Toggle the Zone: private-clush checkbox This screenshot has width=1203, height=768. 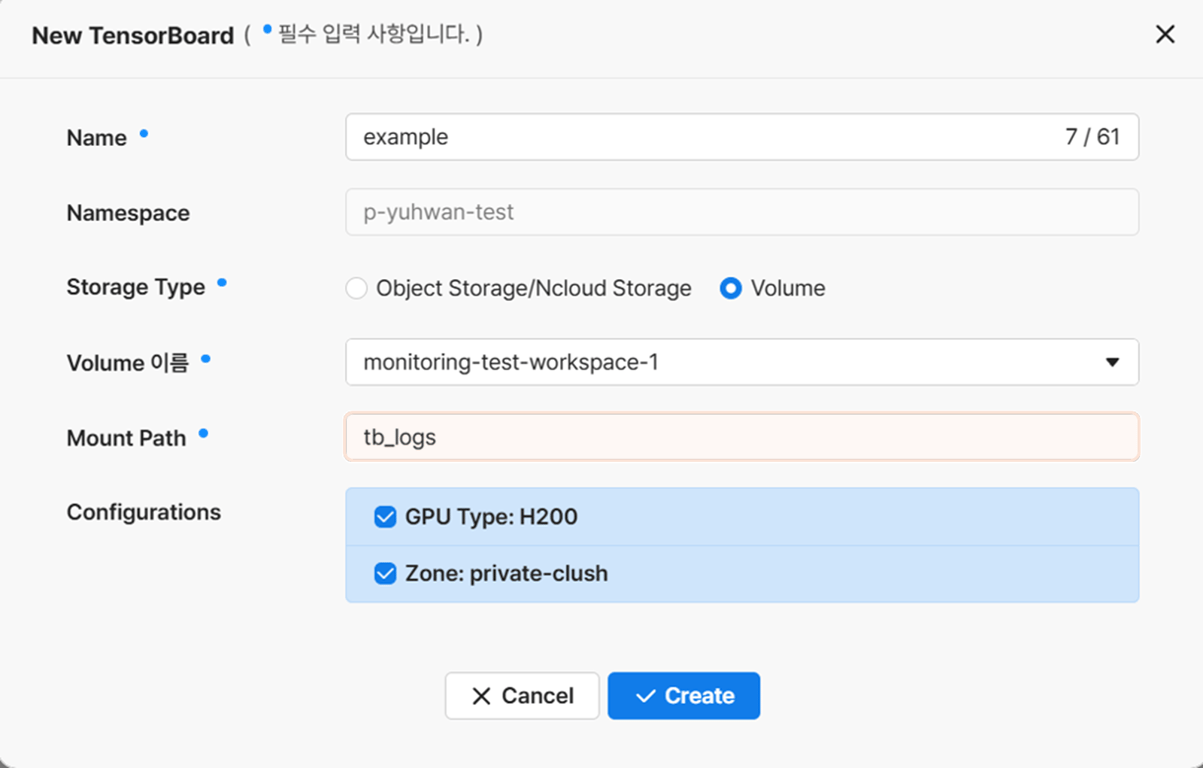(x=385, y=574)
